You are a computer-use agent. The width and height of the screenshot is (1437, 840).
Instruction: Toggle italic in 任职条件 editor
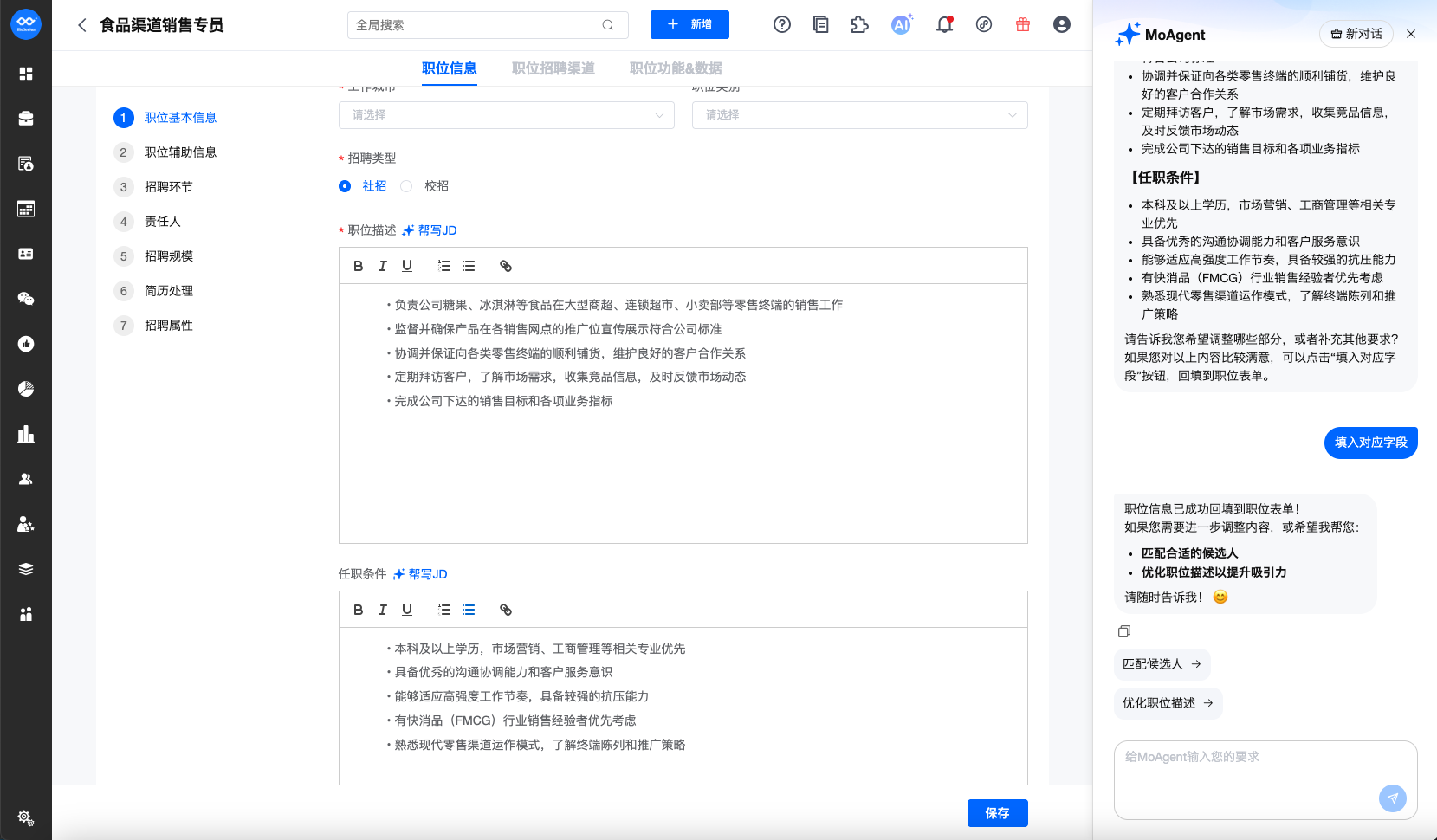(383, 610)
